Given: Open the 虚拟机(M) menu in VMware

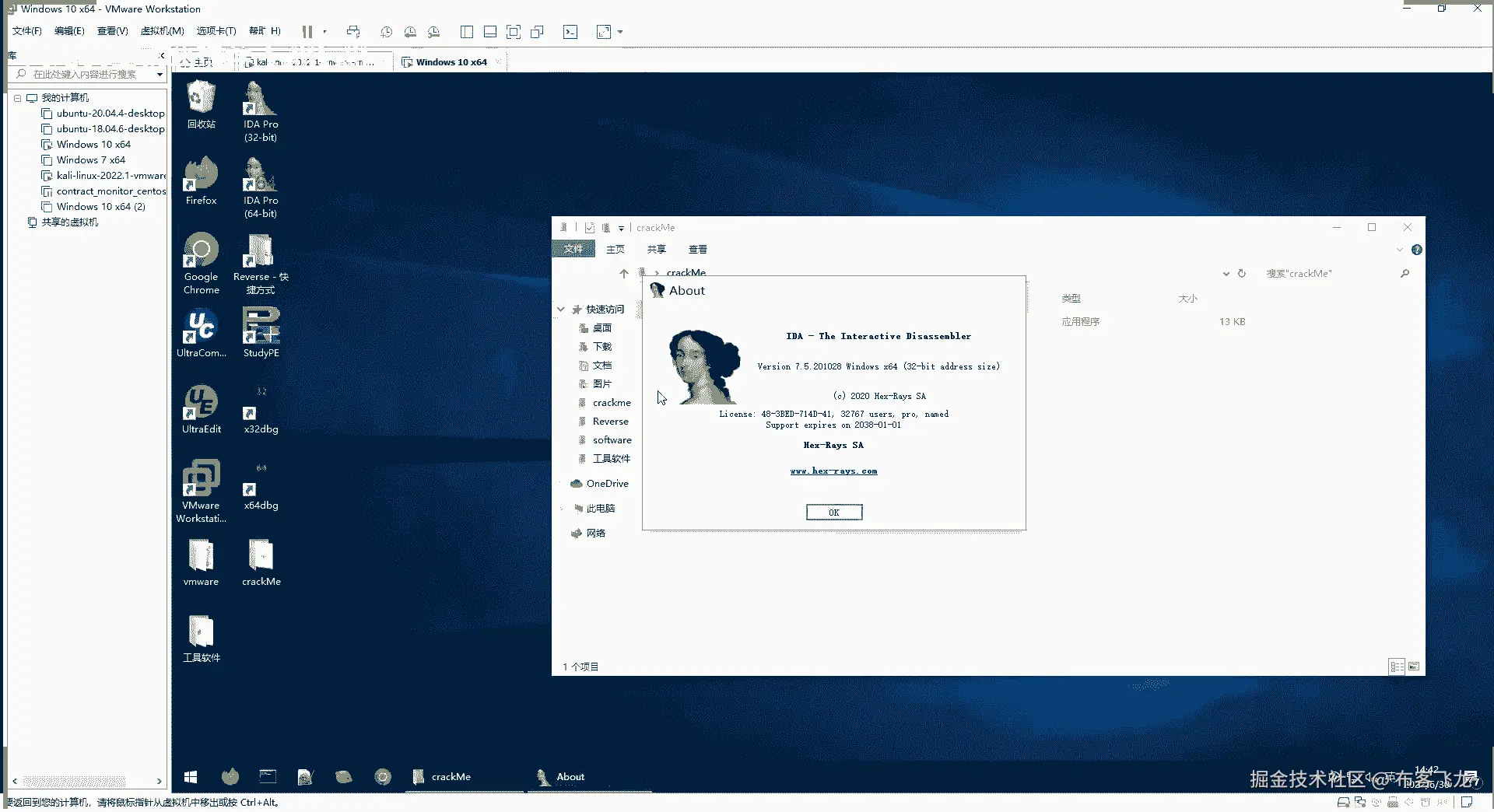Looking at the screenshot, I should tap(162, 31).
